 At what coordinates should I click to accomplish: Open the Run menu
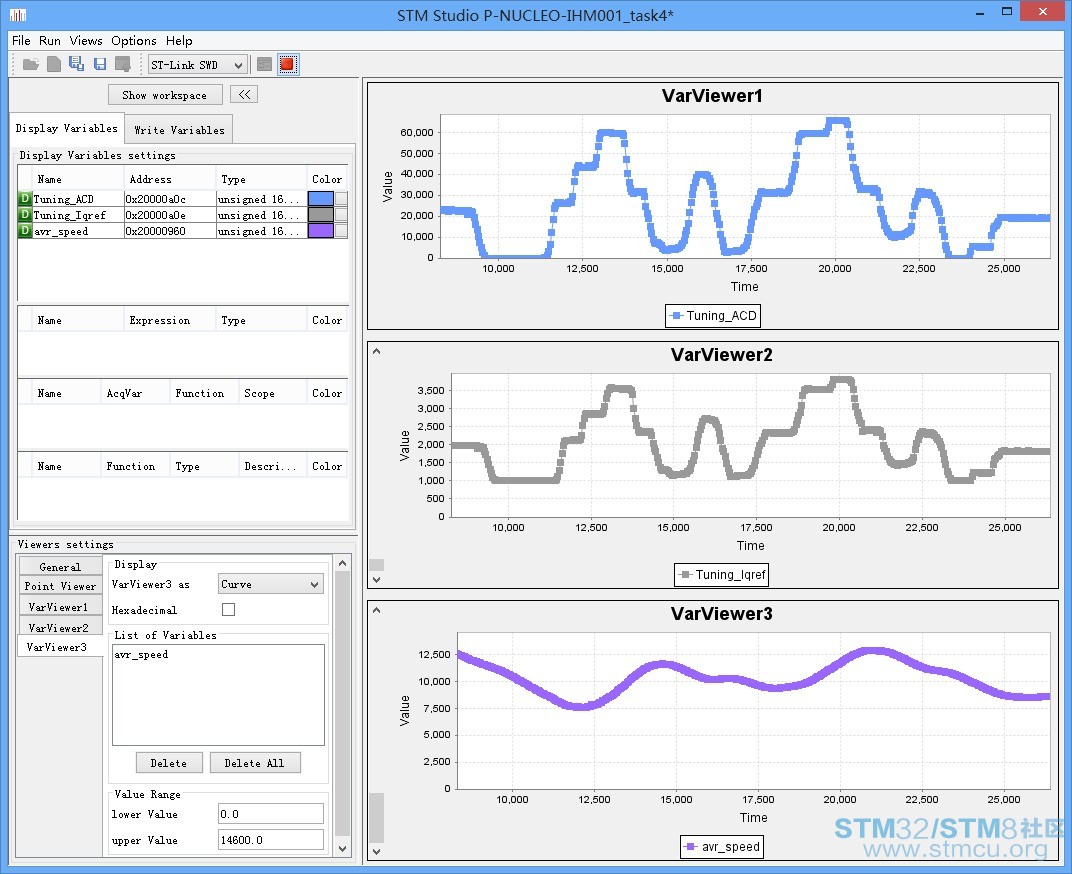point(50,40)
